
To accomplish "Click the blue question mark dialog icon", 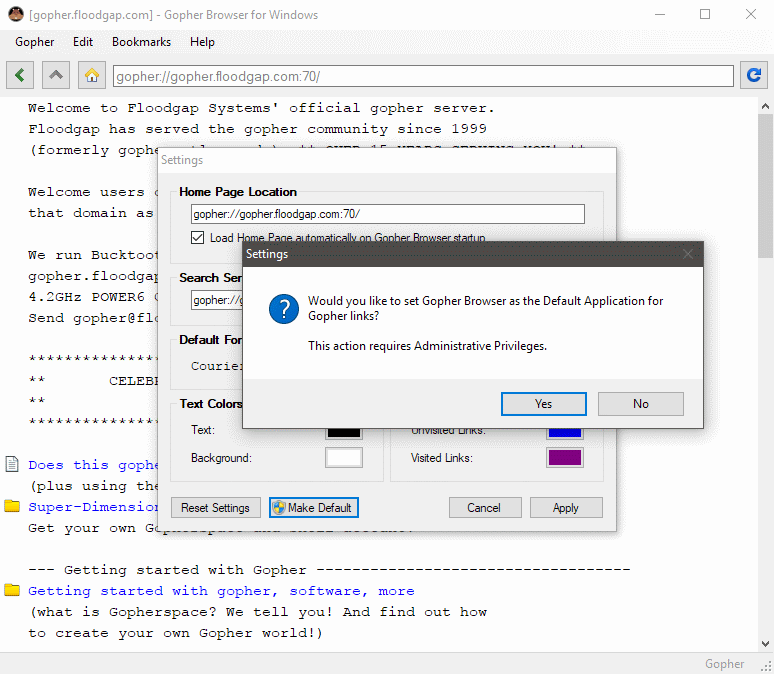I will (x=284, y=309).
